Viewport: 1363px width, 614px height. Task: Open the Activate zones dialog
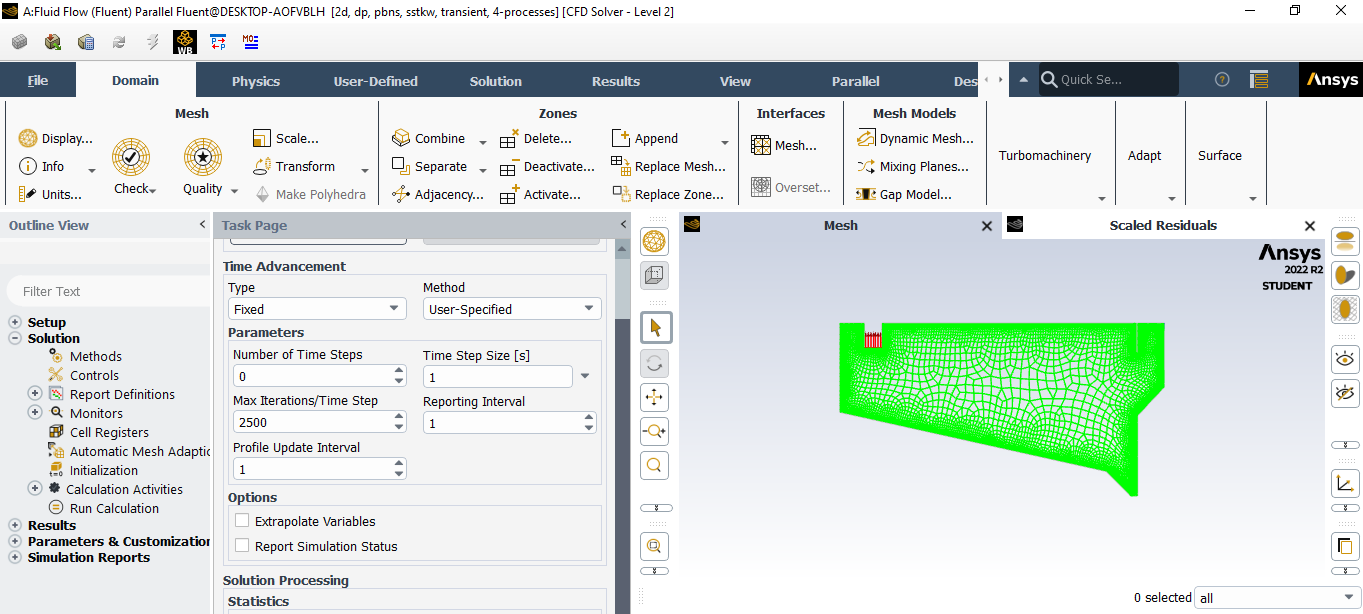[x=541, y=194]
